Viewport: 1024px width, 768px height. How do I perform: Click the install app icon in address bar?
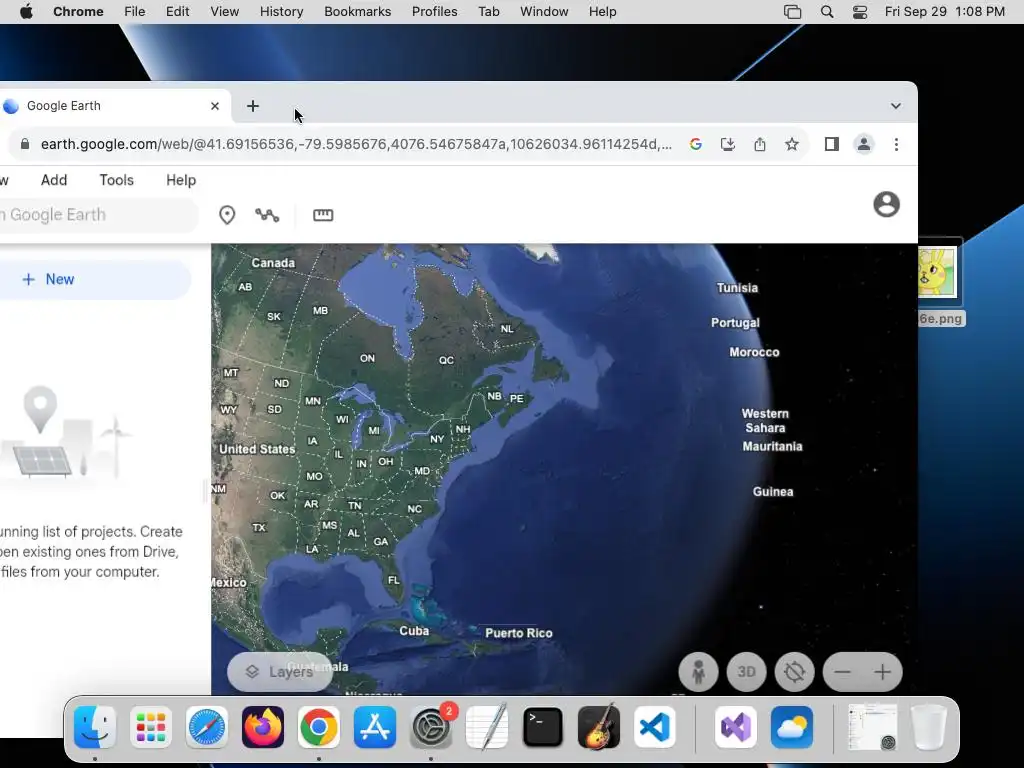(728, 144)
